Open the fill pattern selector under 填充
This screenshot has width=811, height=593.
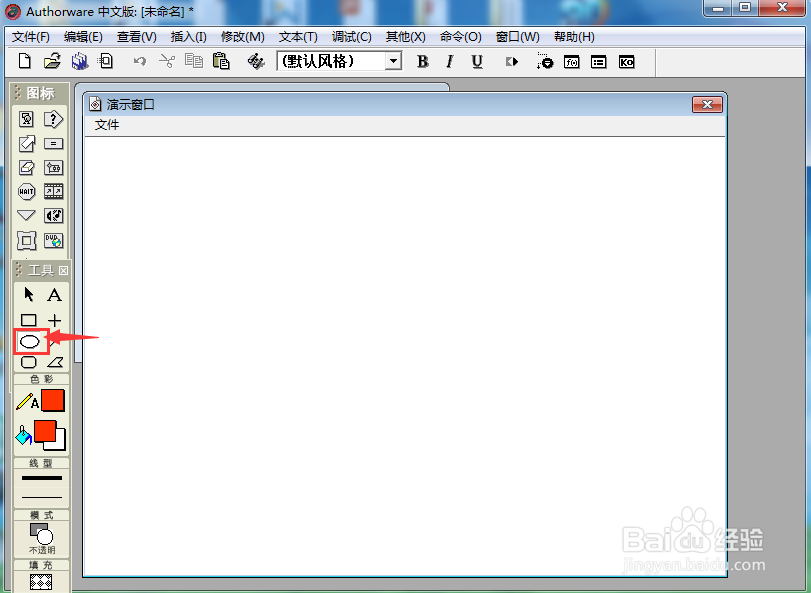(x=41, y=582)
